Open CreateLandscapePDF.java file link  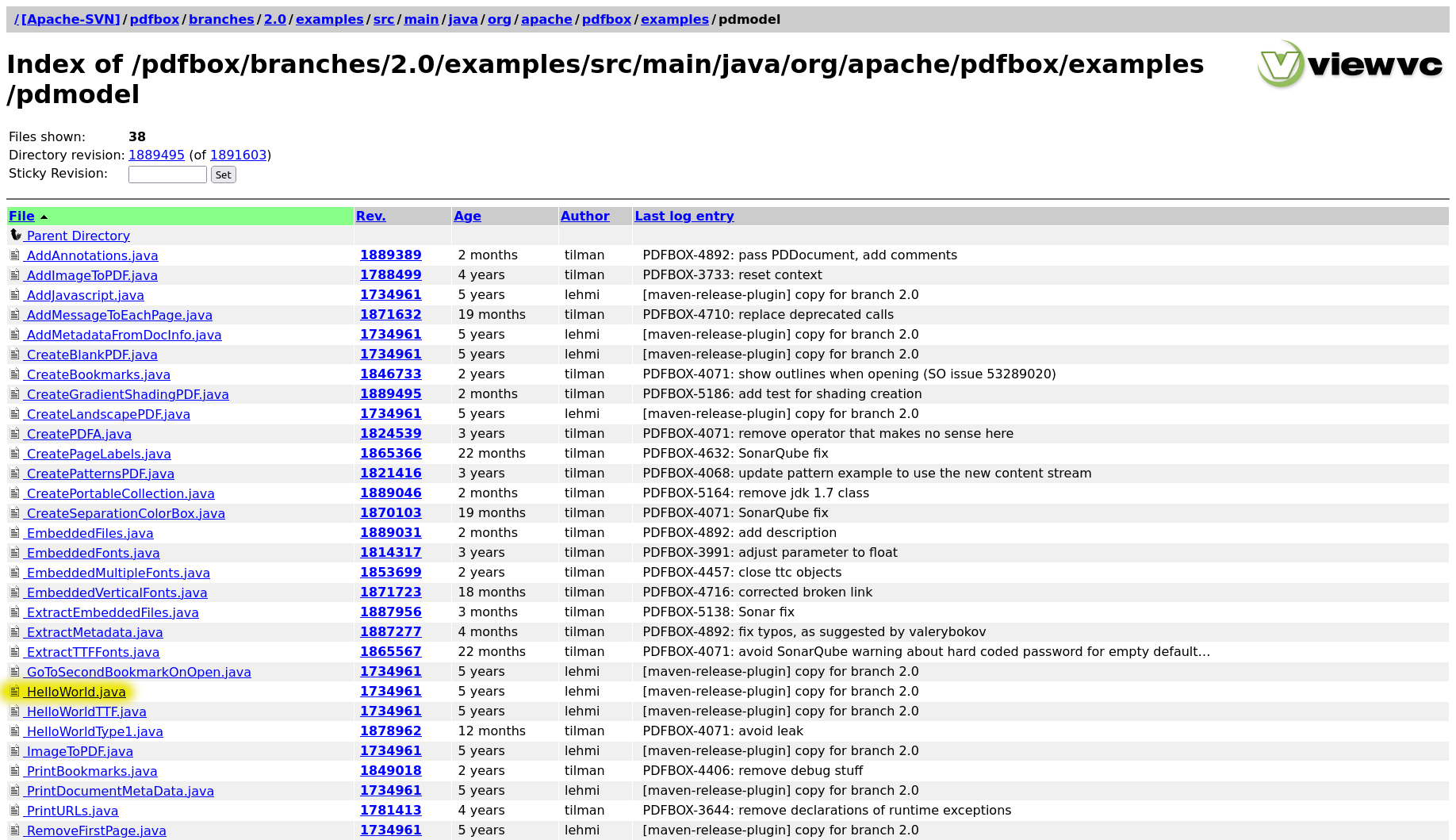tap(108, 414)
